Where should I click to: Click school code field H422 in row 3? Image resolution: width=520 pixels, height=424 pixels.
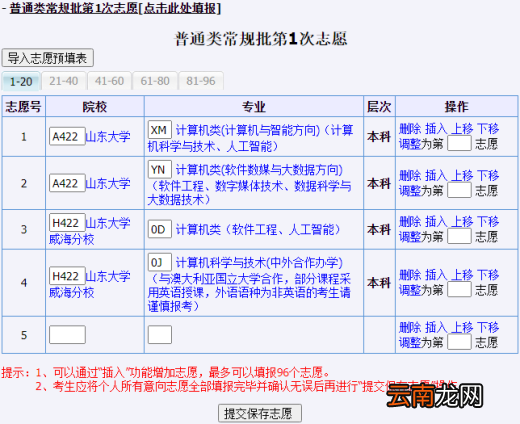pyautogui.click(x=67, y=223)
